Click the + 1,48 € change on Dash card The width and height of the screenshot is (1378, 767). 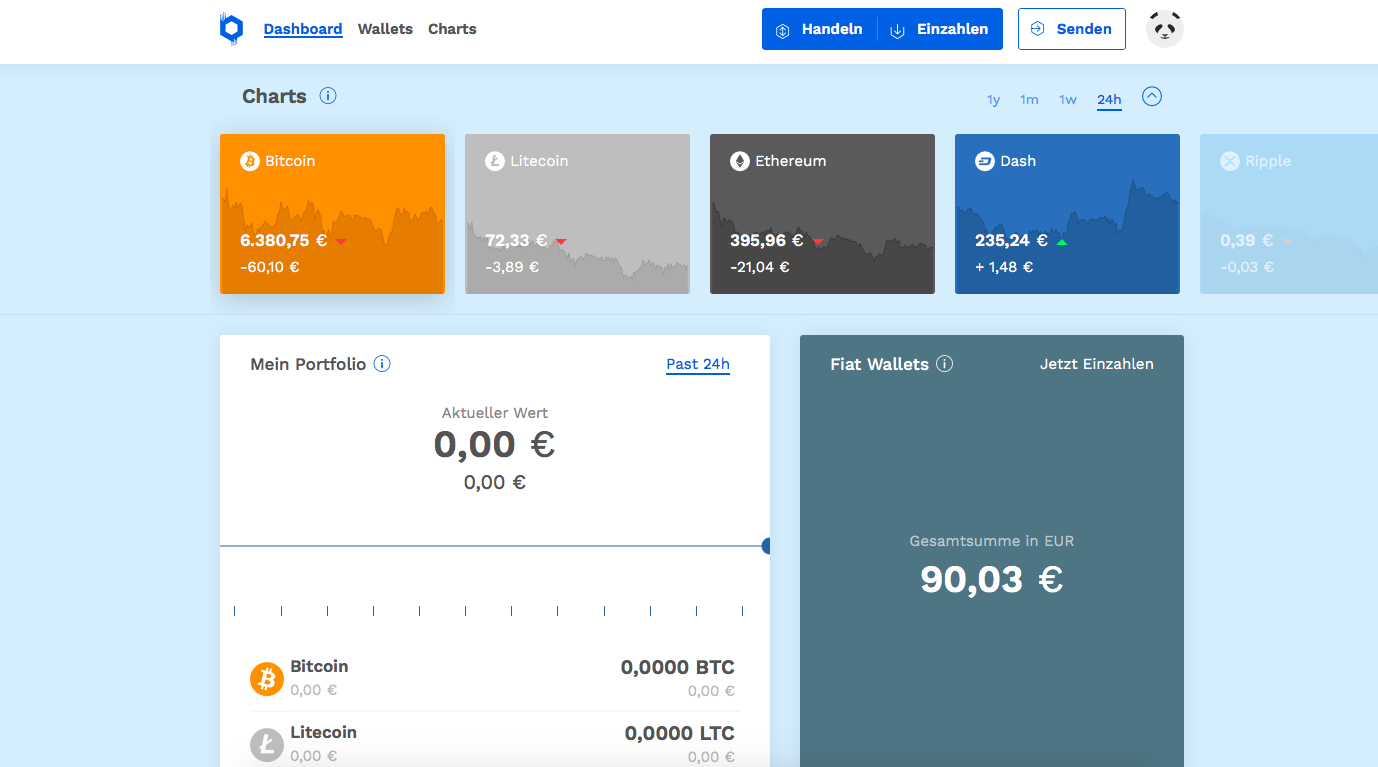(1004, 267)
